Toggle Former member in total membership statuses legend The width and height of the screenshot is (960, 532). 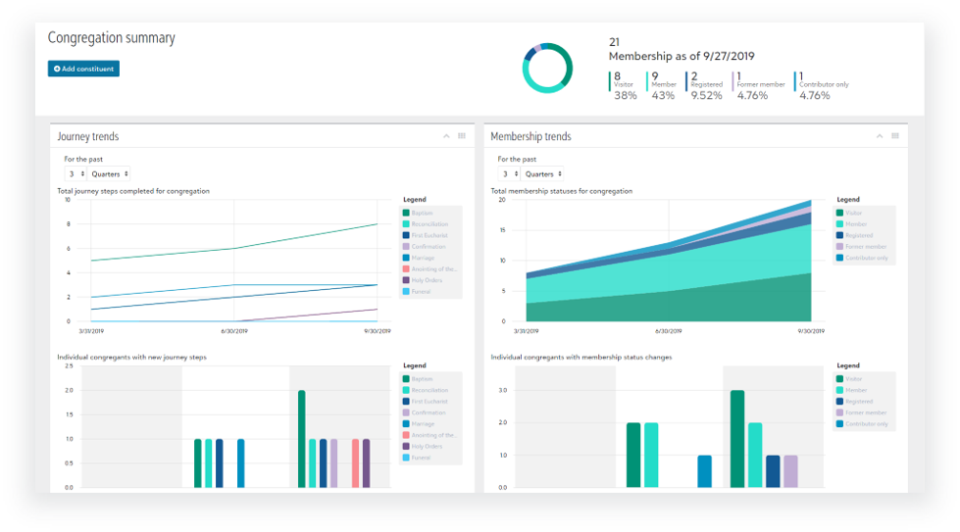coord(861,247)
